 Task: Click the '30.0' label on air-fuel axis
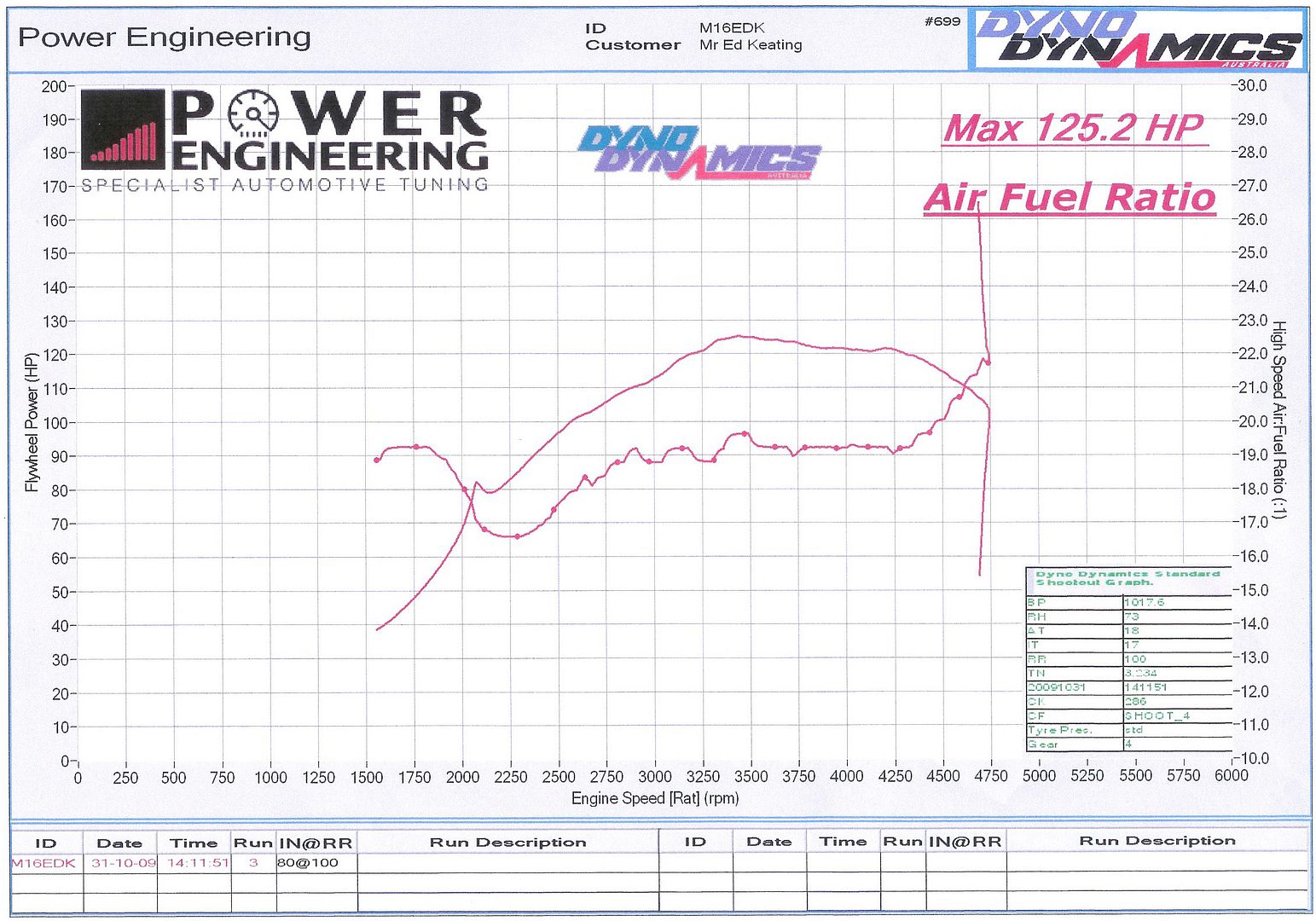point(1251,85)
